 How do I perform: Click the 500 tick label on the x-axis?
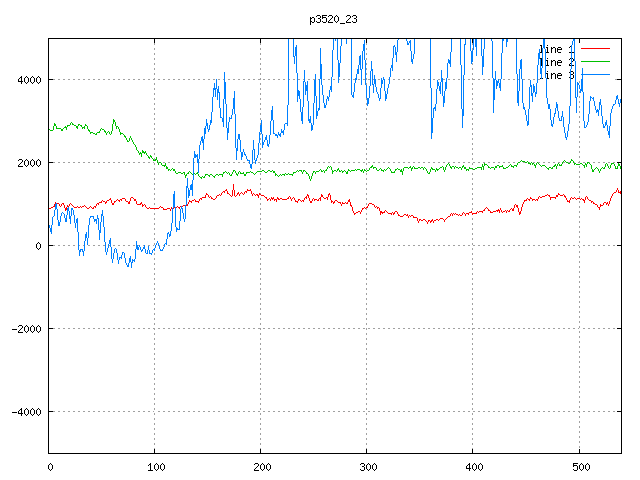tap(579, 466)
